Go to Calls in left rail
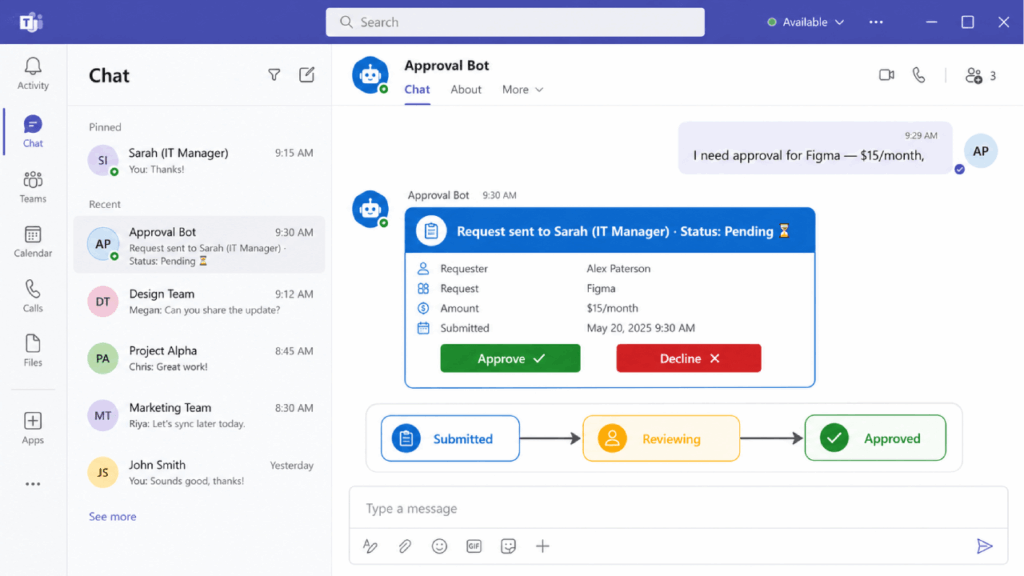This screenshot has height=576, width=1024. [x=33, y=296]
